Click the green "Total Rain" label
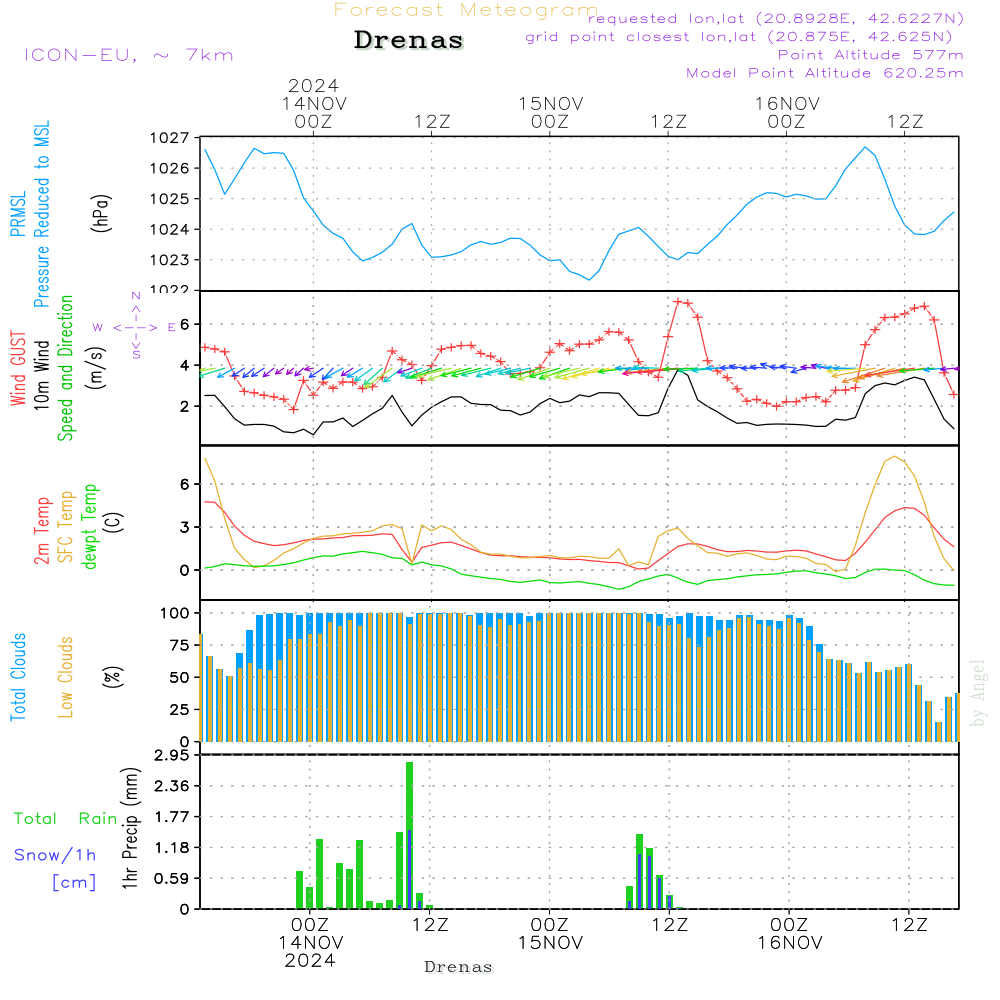 [66, 818]
